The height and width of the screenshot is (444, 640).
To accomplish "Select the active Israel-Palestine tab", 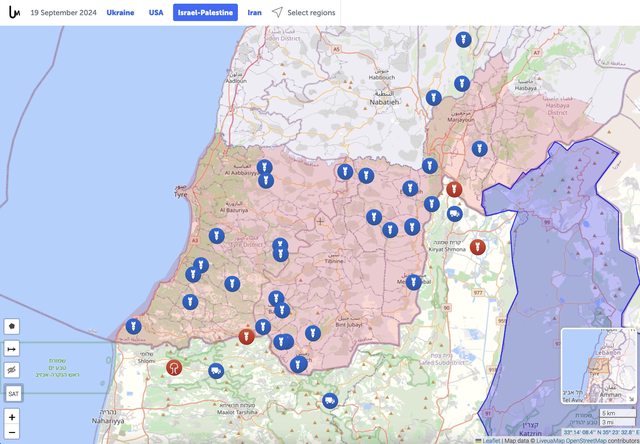I will (x=205, y=13).
